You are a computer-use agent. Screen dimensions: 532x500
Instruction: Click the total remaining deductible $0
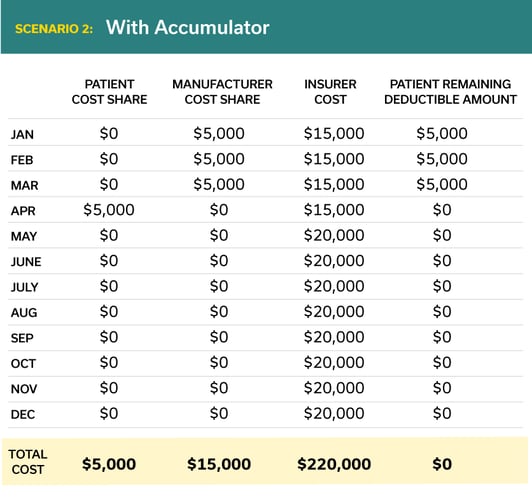442,464
